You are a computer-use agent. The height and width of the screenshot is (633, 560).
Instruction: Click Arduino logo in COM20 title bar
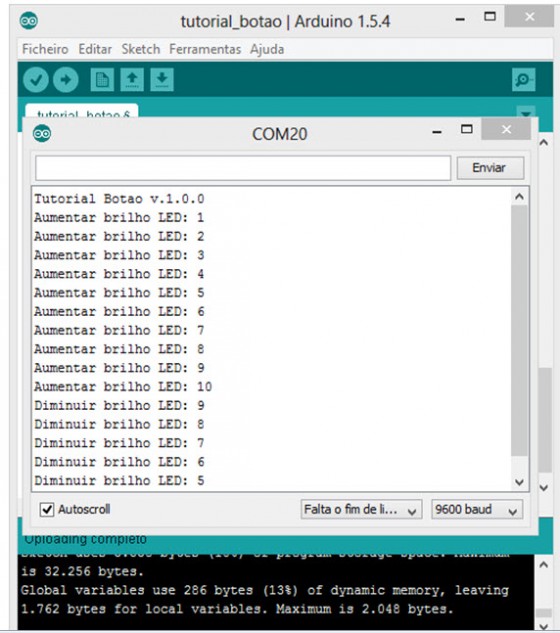(x=42, y=134)
